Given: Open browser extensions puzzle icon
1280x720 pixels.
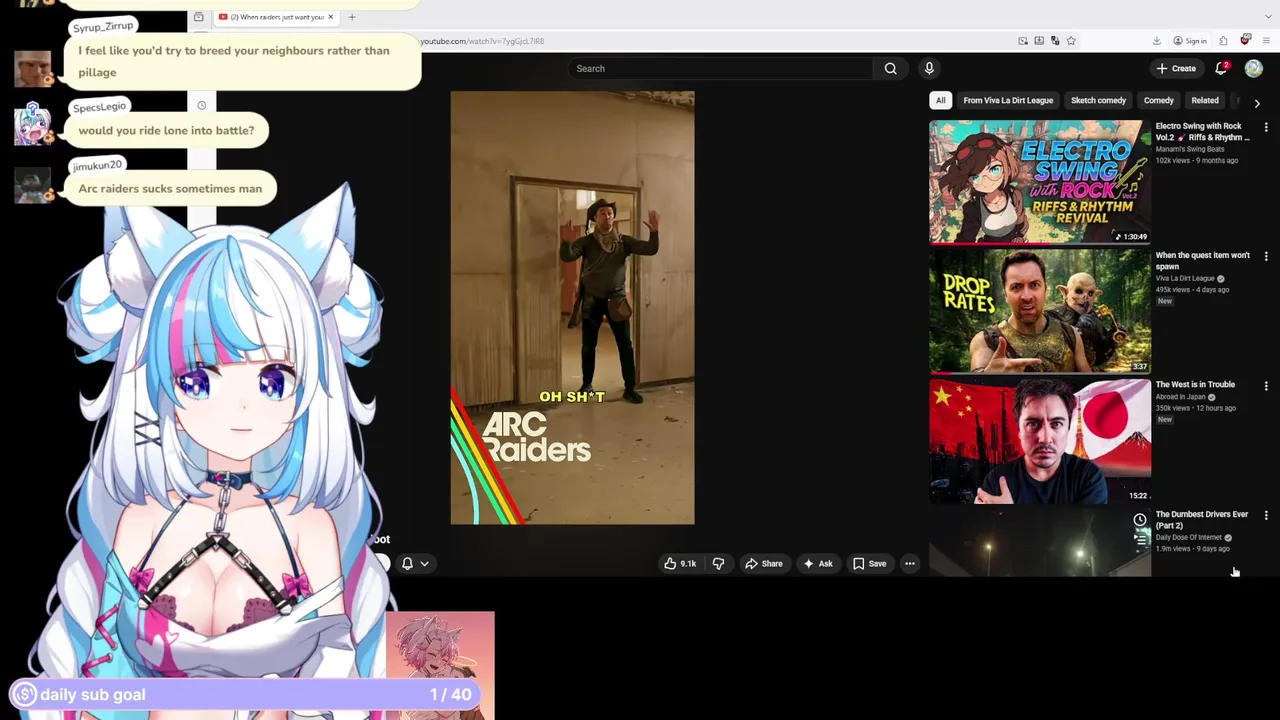Looking at the screenshot, I should tap(1223, 41).
